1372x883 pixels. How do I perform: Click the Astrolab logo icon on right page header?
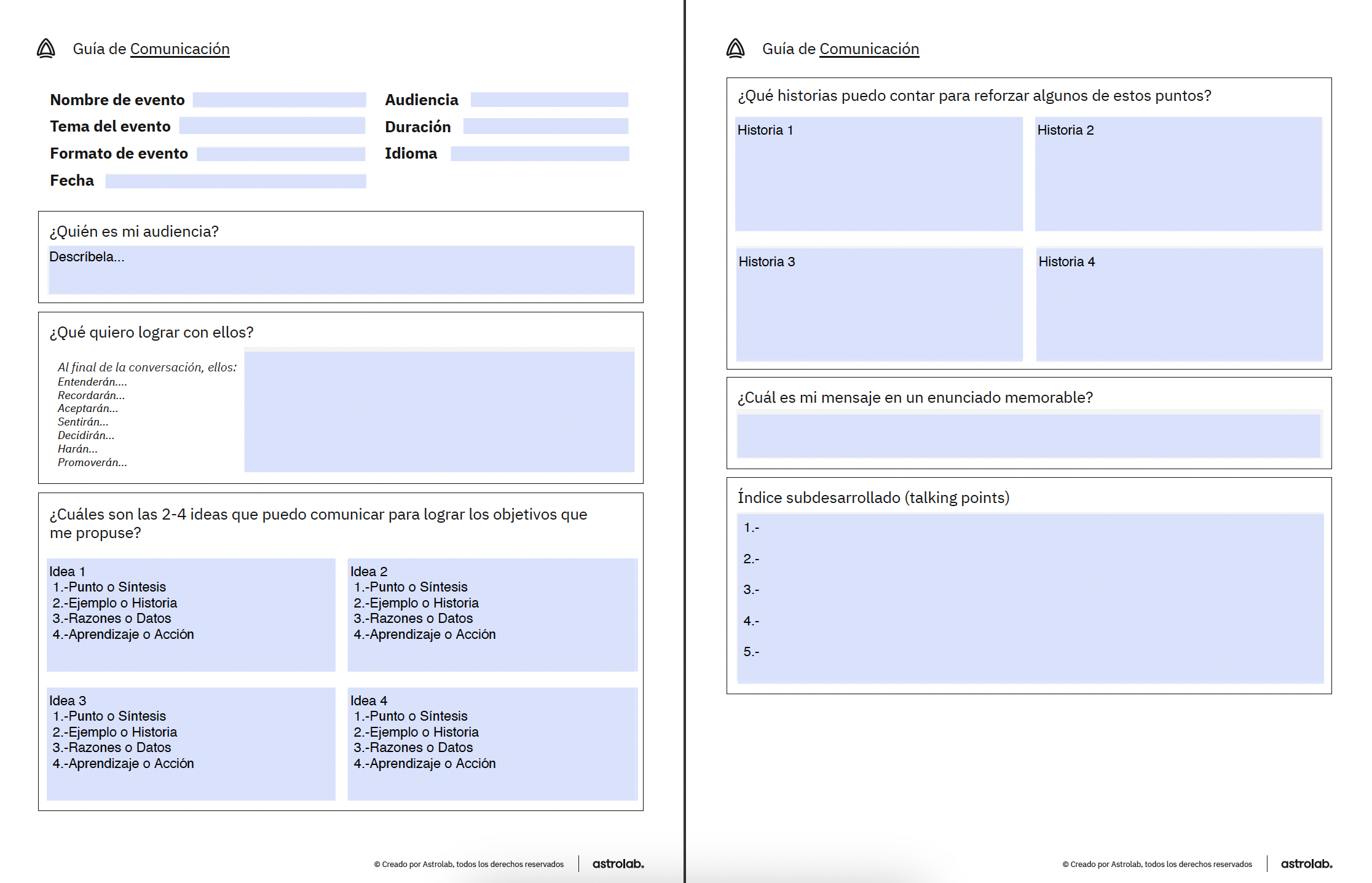(x=735, y=49)
